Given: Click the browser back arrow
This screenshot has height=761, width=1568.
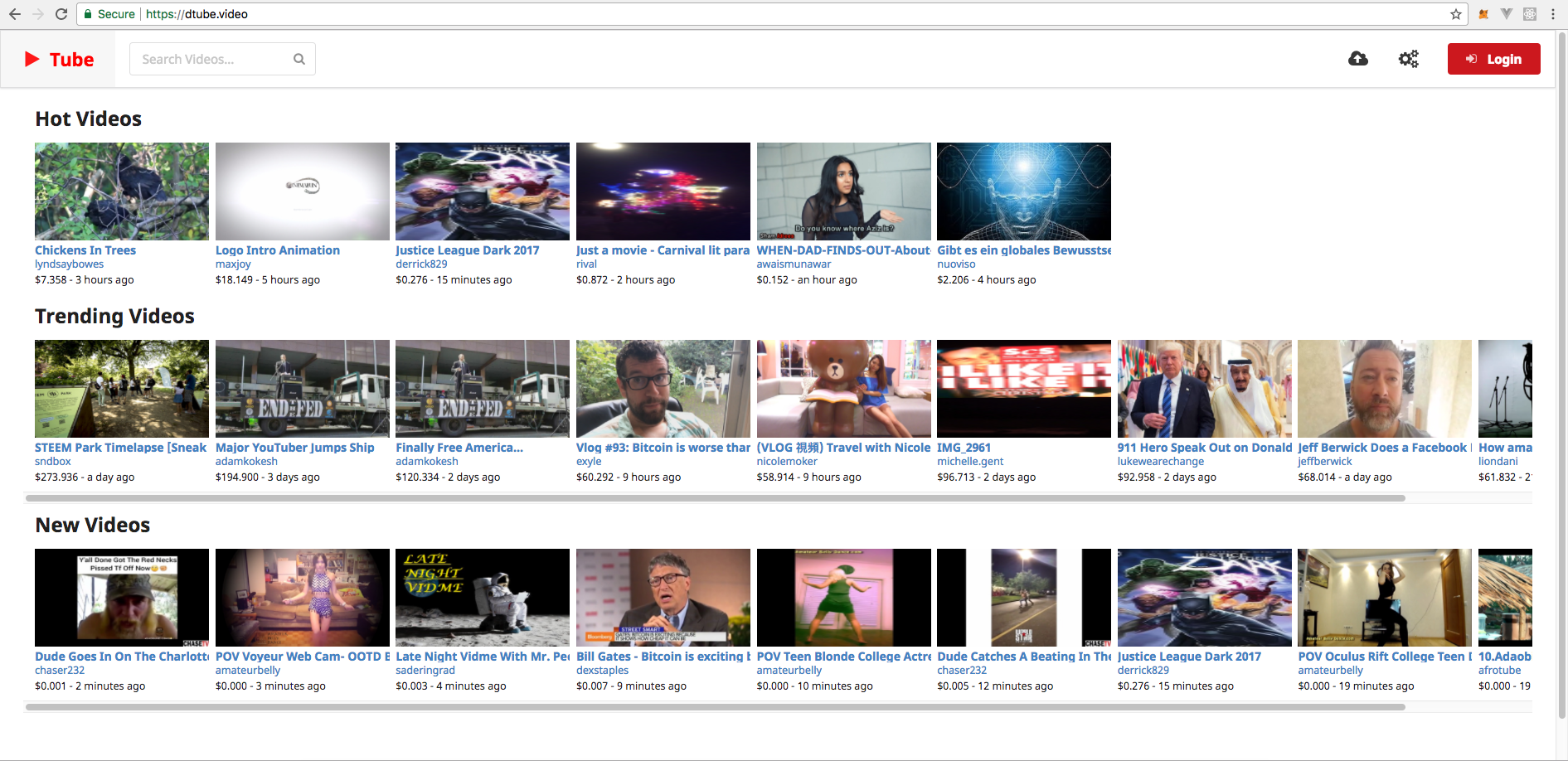Looking at the screenshot, I should click(14, 14).
